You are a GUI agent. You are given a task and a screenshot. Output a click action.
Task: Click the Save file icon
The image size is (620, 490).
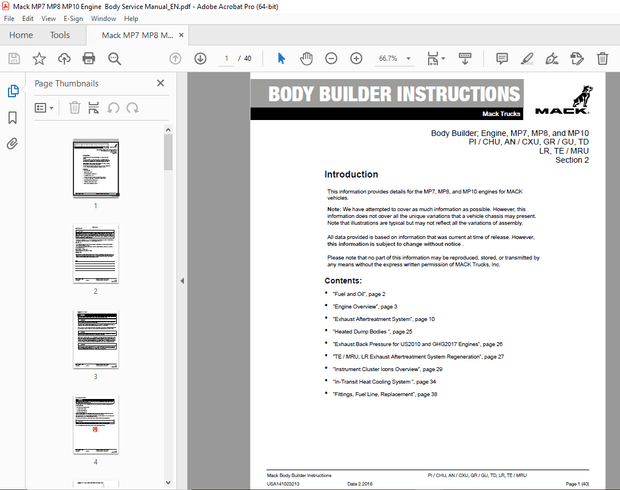pyautogui.click(x=14, y=59)
